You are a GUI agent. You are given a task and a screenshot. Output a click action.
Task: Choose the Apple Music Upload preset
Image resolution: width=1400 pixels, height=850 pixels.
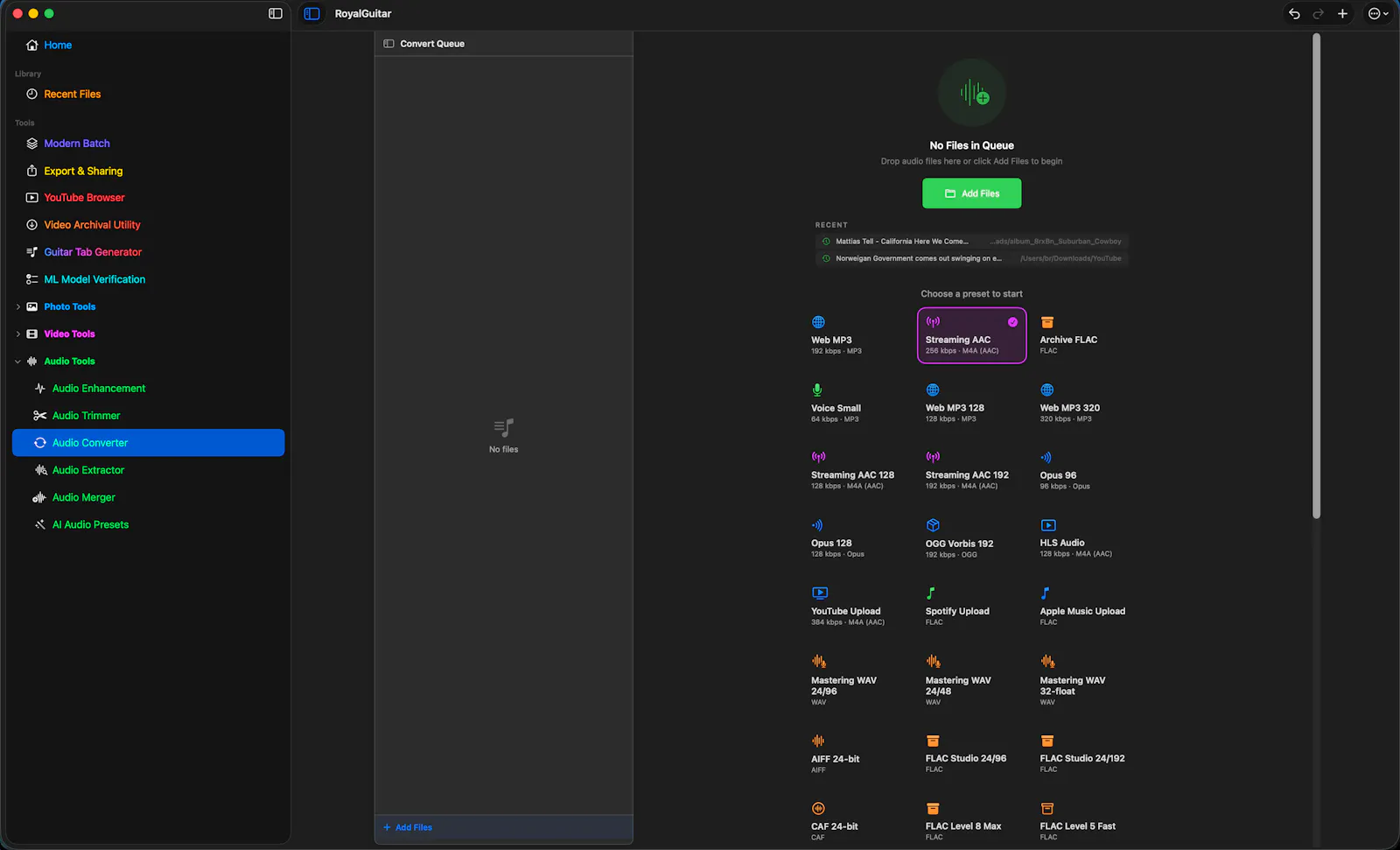[x=1086, y=607]
